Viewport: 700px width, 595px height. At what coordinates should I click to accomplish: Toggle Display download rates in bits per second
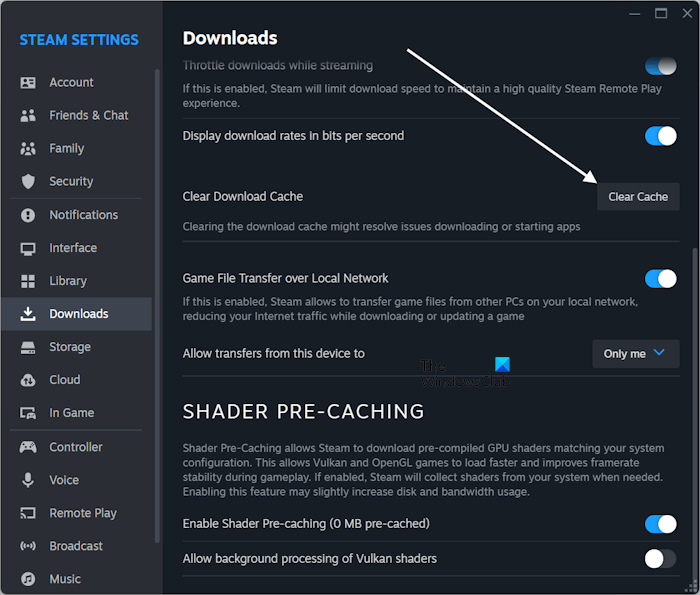(660, 136)
